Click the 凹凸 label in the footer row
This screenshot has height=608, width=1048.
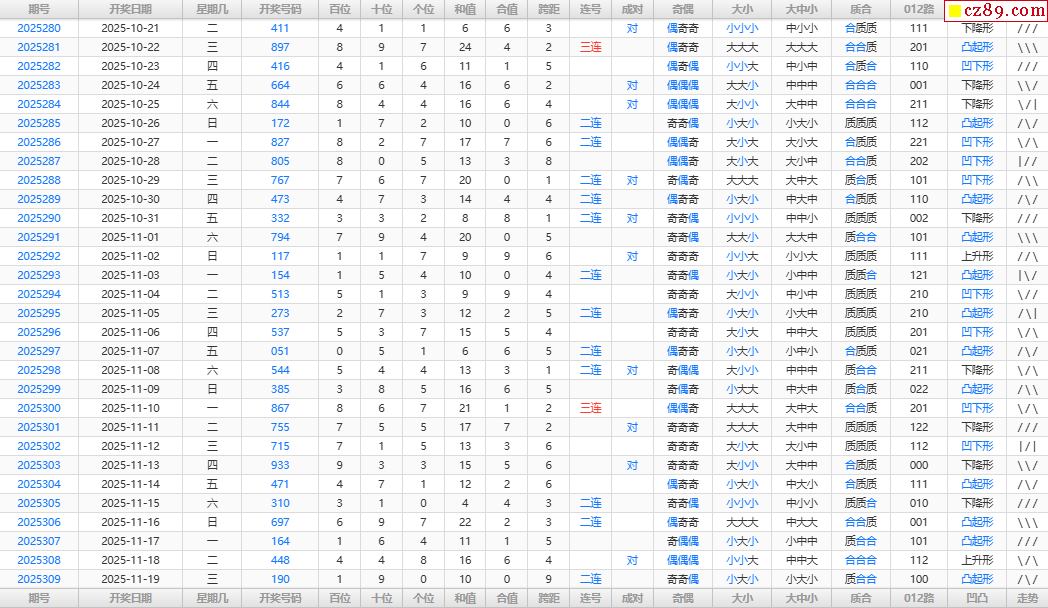tap(977, 599)
